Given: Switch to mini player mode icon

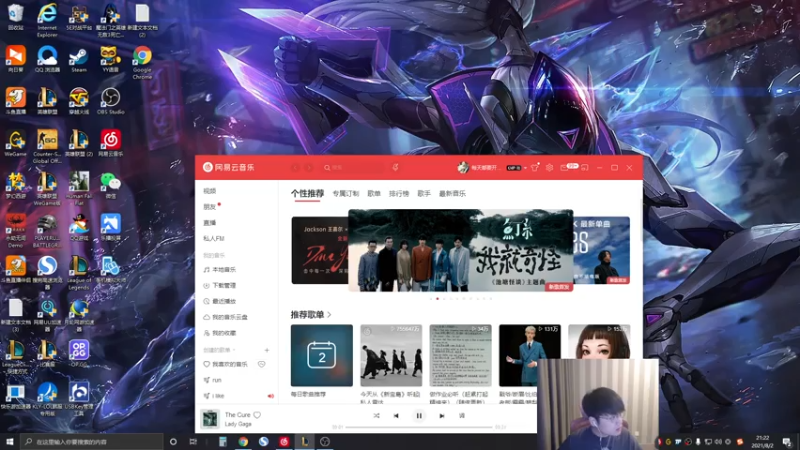Looking at the screenshot, I should coord(585,167).
